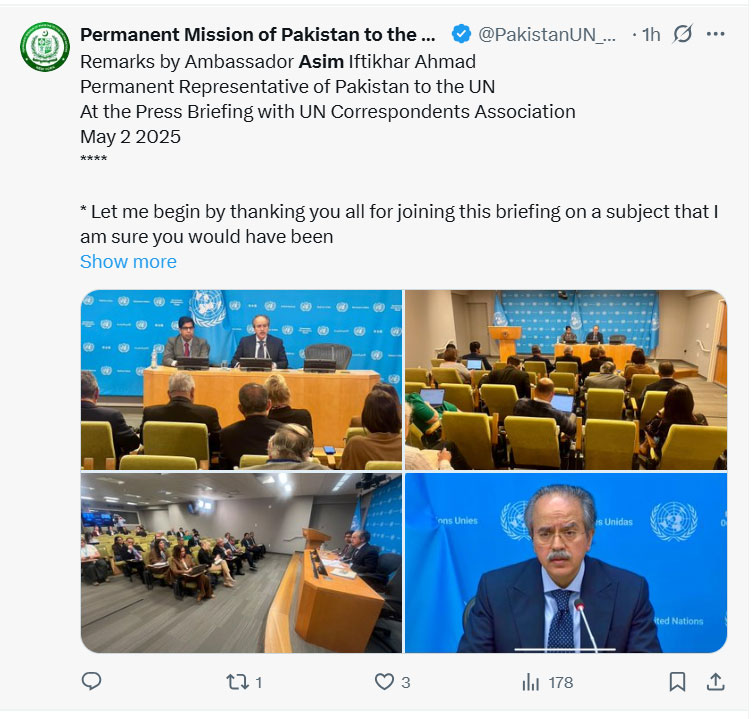Click the blue verified badge
Viewport: 755px width, 719px height.
click(461, 34)
